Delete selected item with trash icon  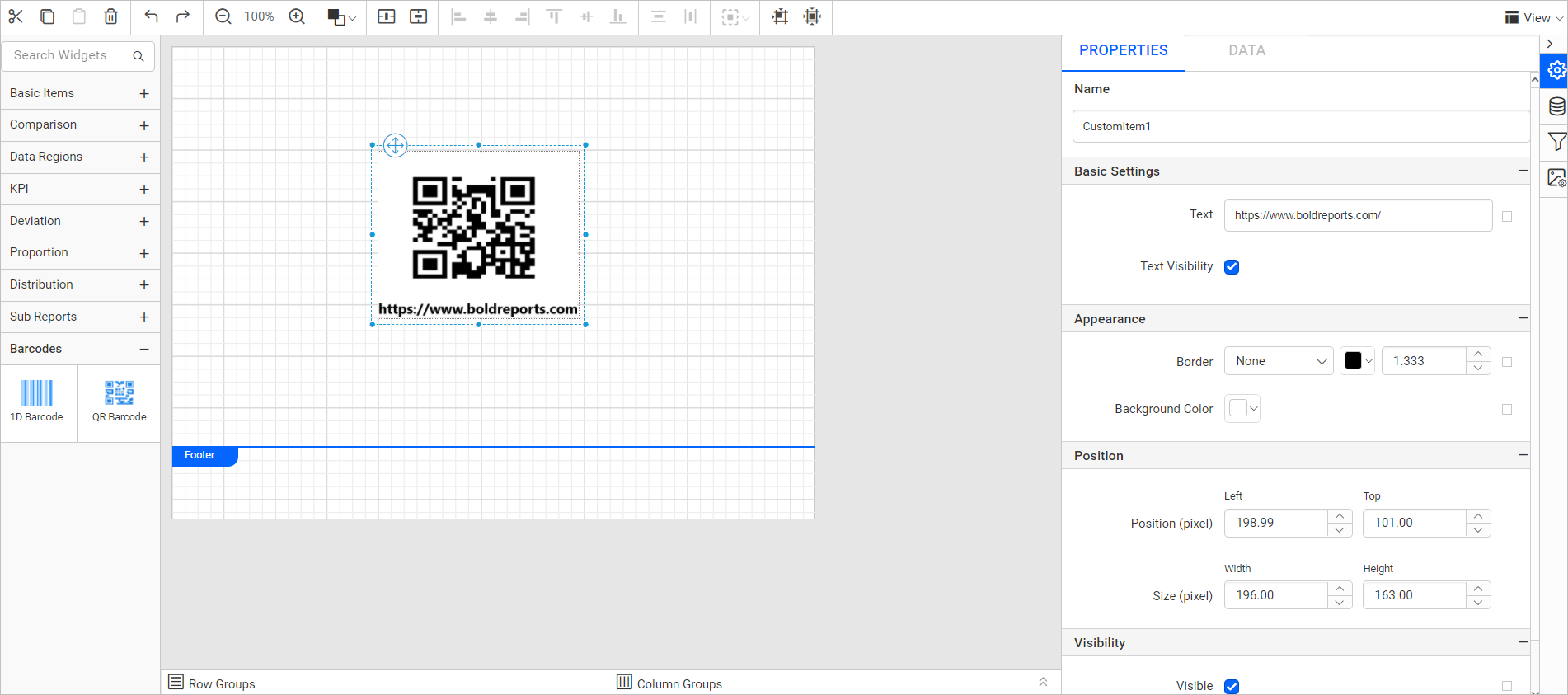pyautogui.click(x=111, y=16)
